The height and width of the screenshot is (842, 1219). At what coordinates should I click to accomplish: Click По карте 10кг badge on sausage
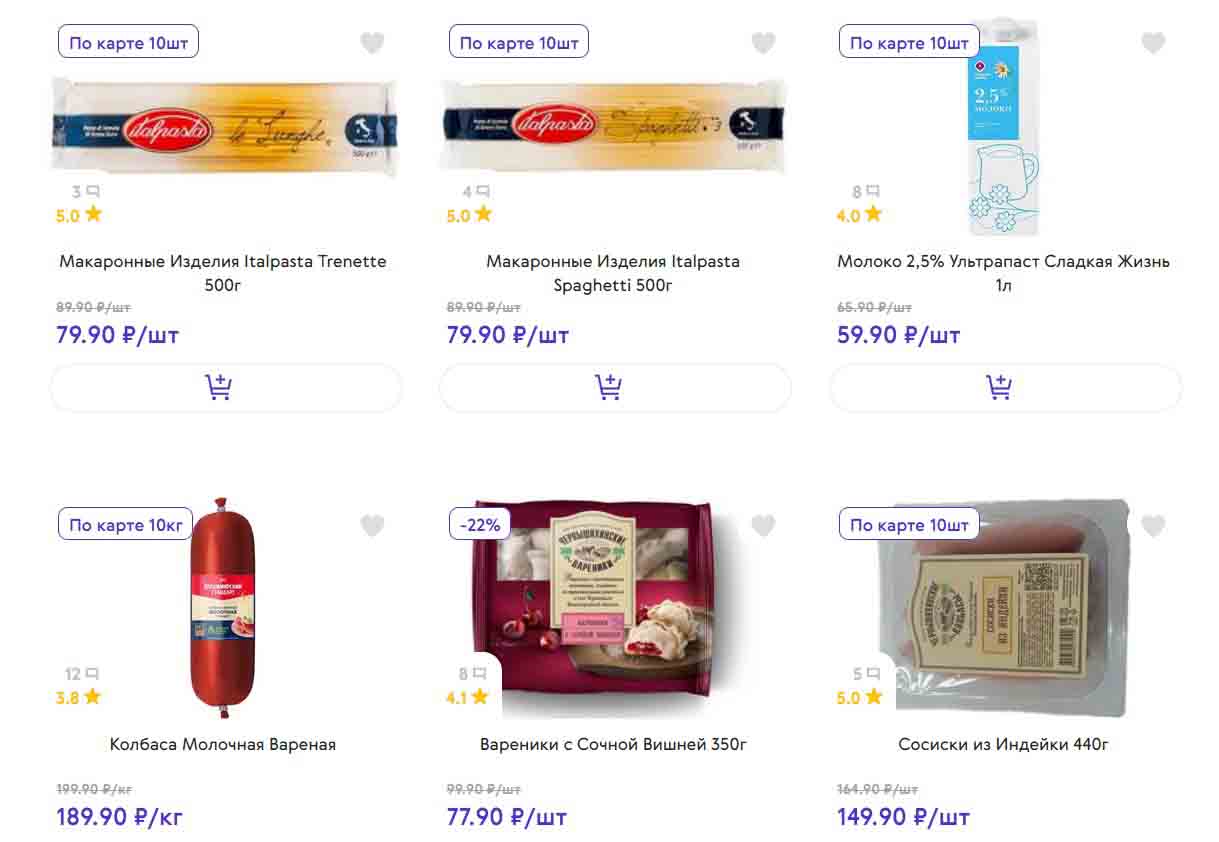tap(125, 525)
